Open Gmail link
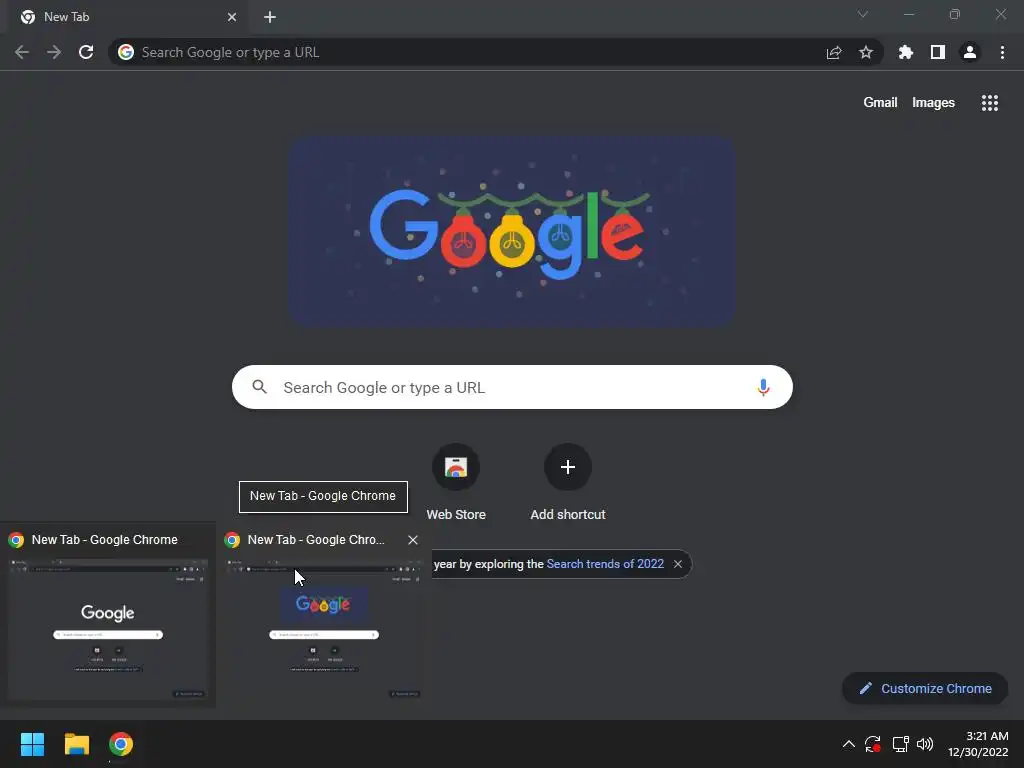Screen dimensions: 1024x768 click(x=880, y=103)
